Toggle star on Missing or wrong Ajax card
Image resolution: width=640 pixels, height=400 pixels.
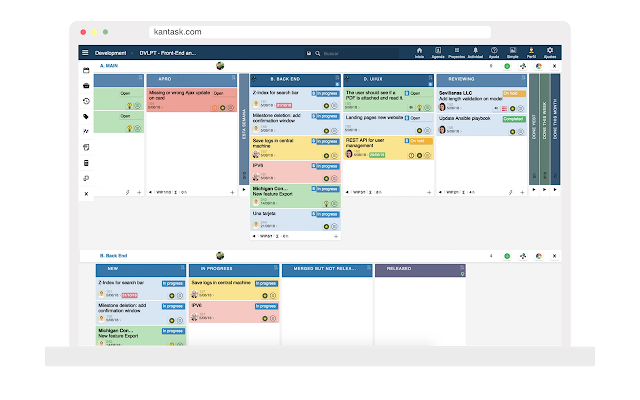(x=222, y=108)
